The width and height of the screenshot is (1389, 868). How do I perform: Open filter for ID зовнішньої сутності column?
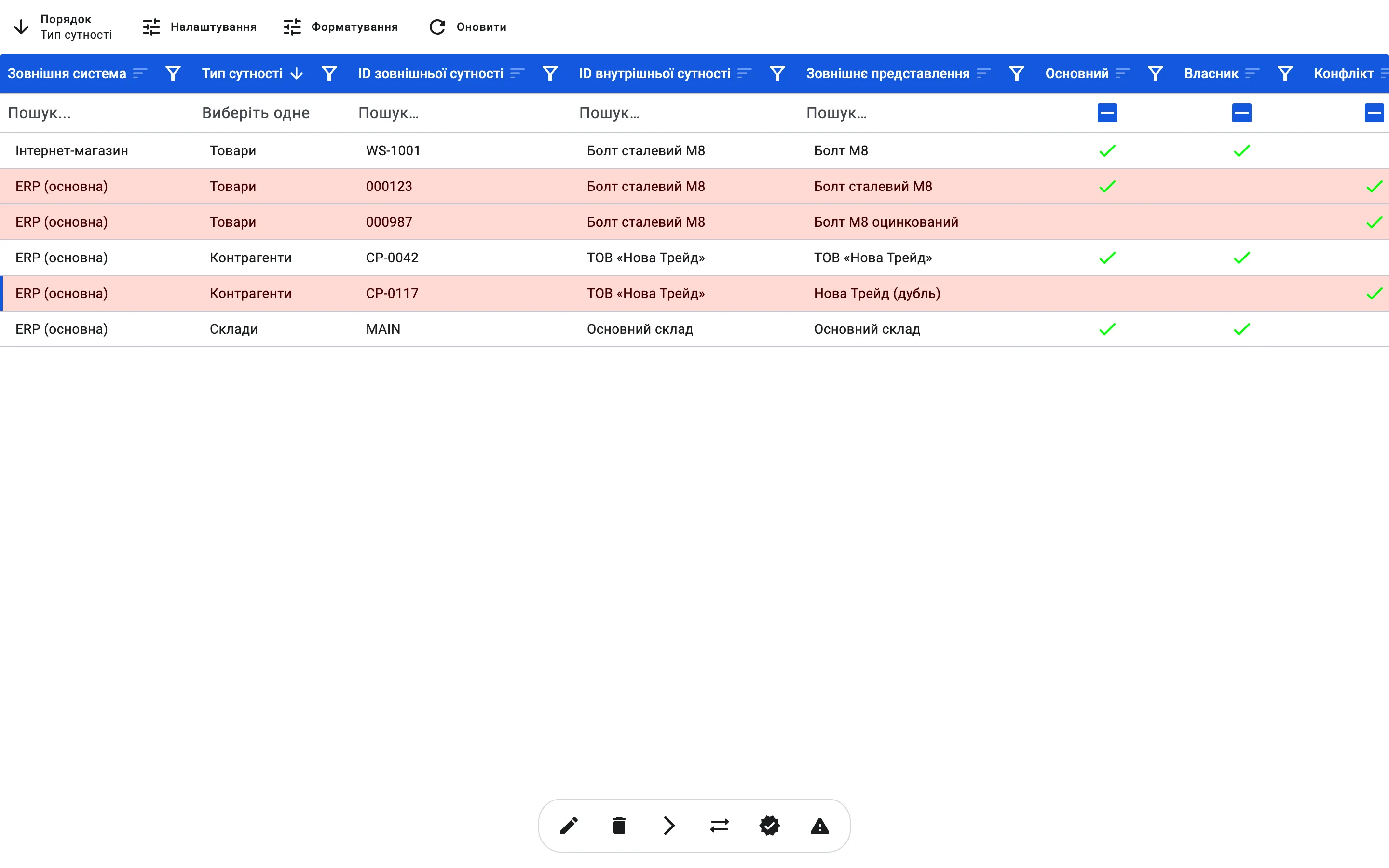tap(550, 73)
